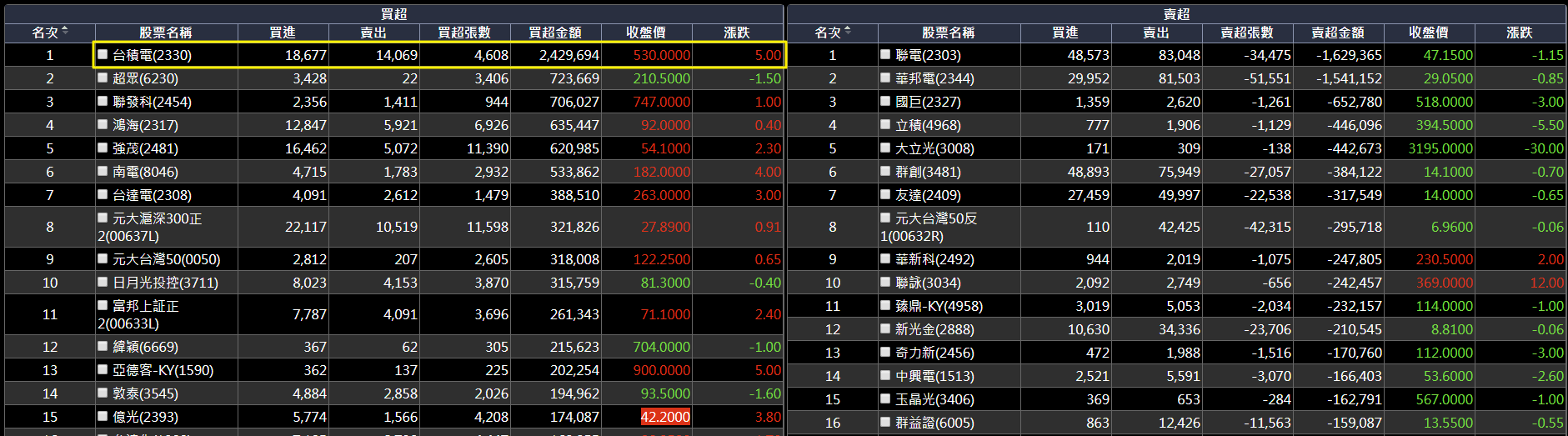
Task: Tick the checkbox for 中興電(1513)
Action: pos(885,375)
